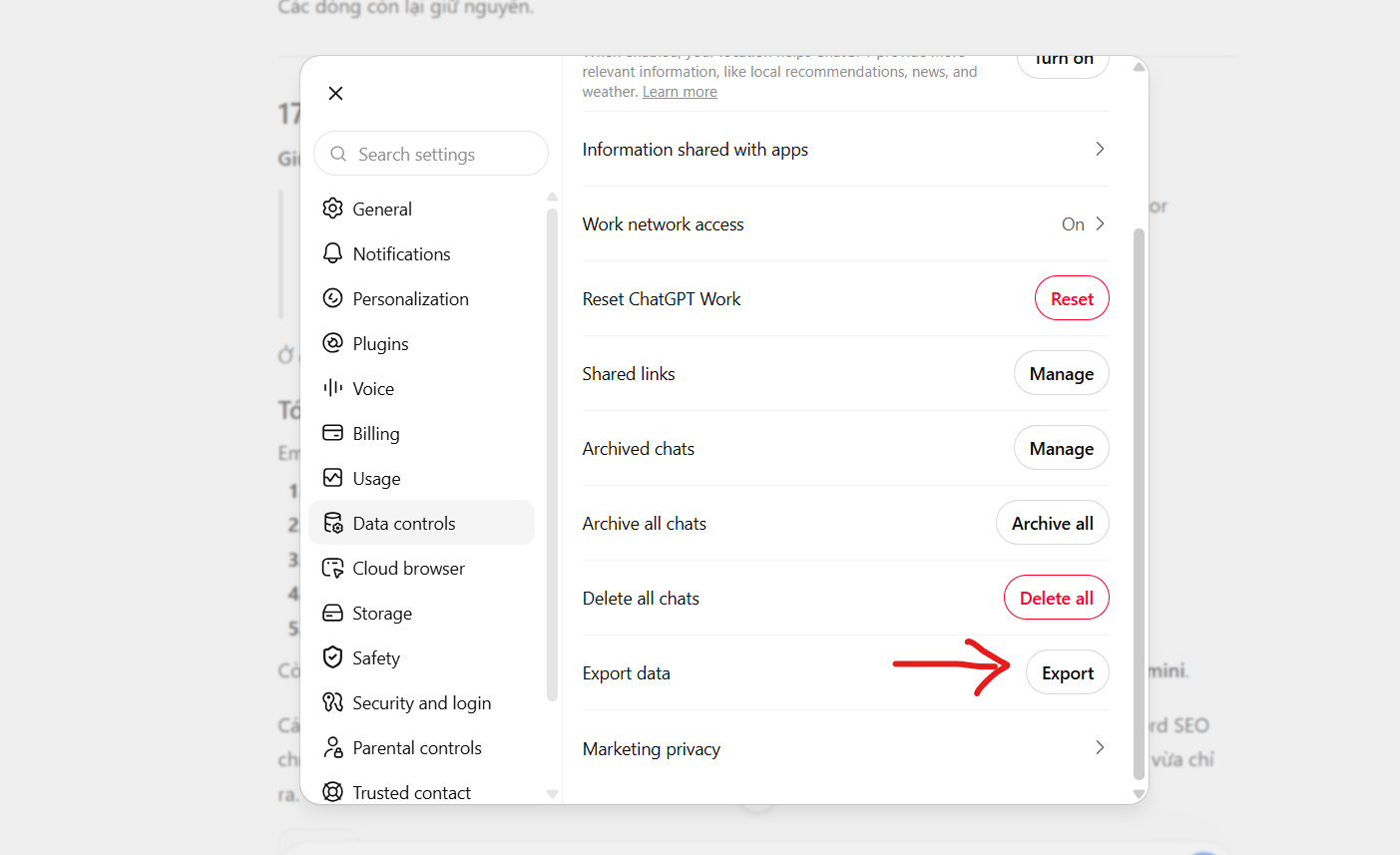Switch to the Personalization tab
Image resolution: width=1400 pixels, height=855 pixels.
click(x=422, y=298)
